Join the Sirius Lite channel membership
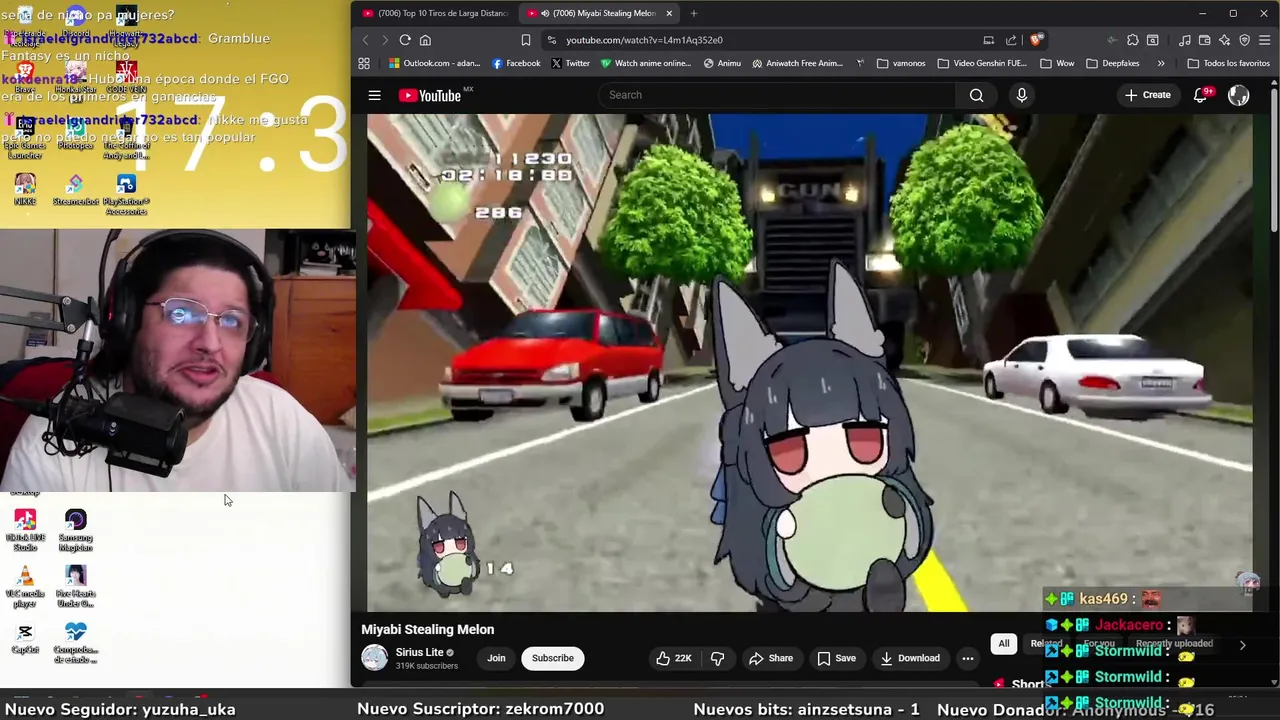 496,658
